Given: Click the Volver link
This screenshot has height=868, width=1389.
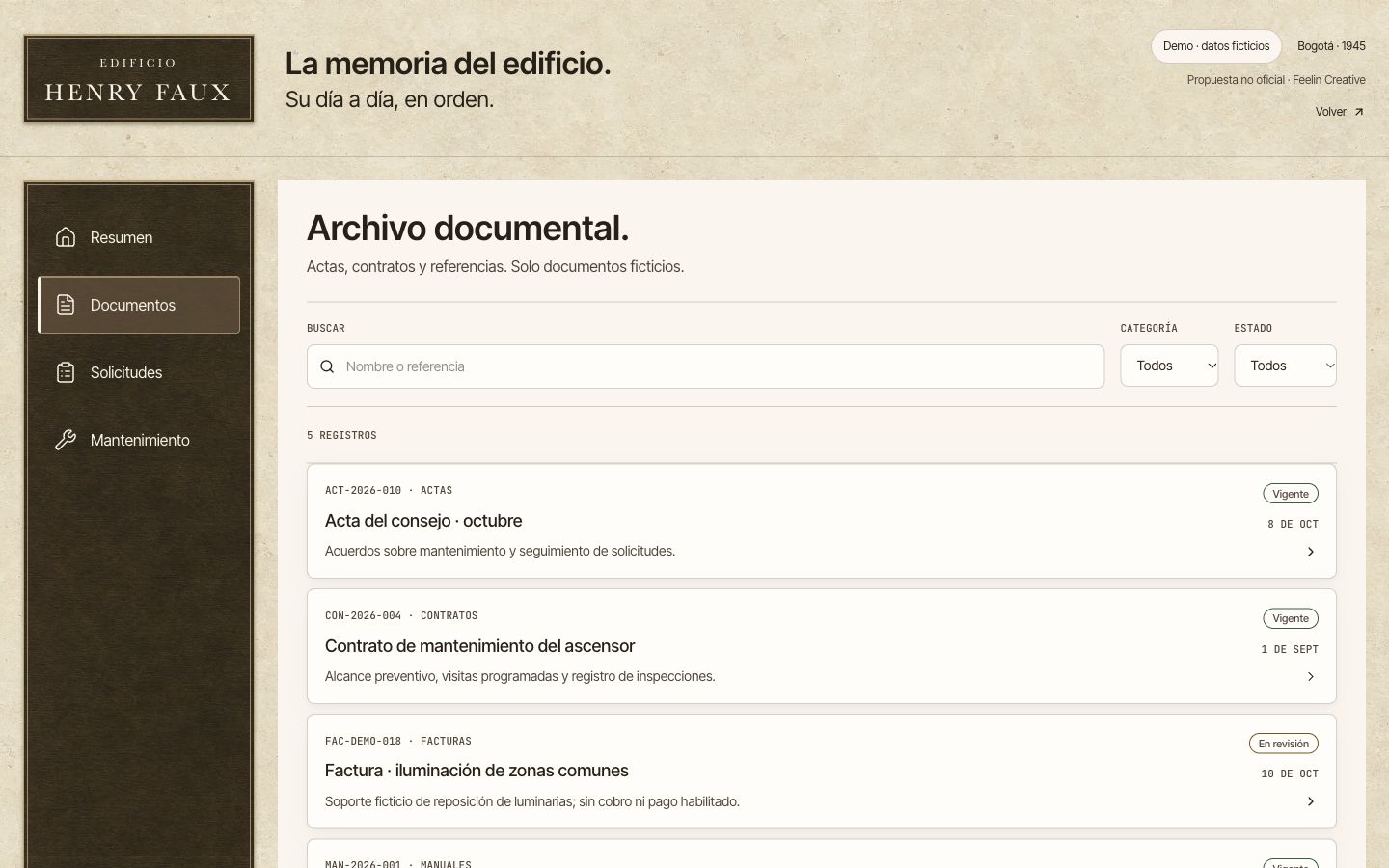Looking at the screenshot, I should pos(1340,112).
